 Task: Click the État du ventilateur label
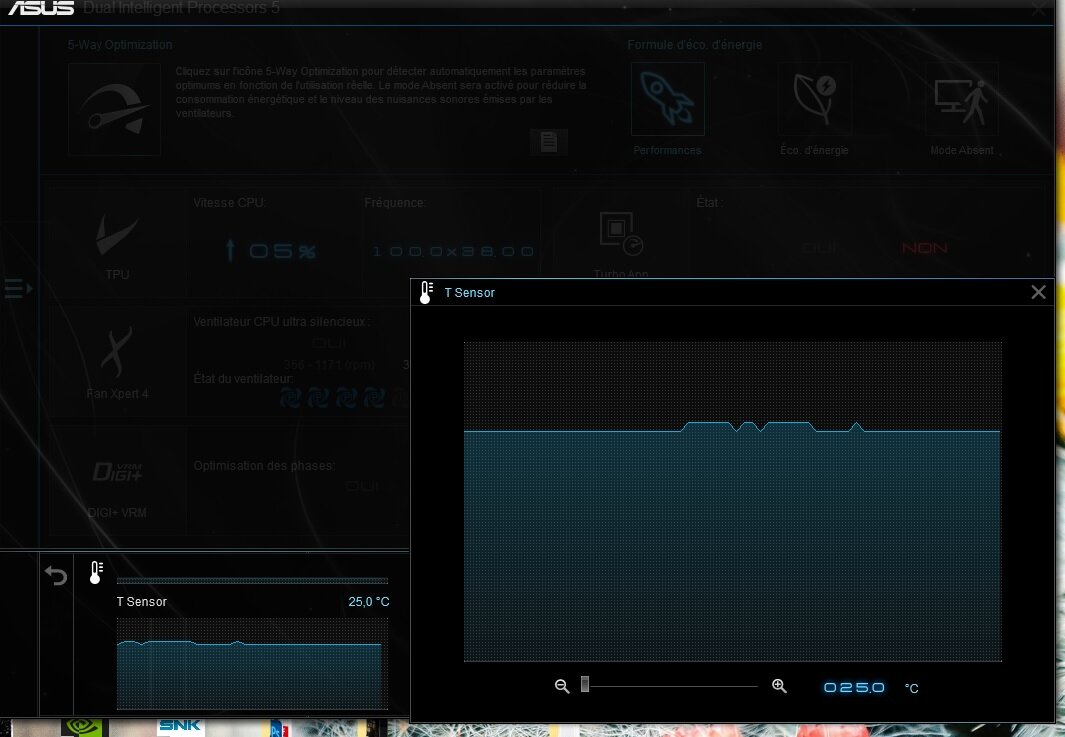point(243,378)
